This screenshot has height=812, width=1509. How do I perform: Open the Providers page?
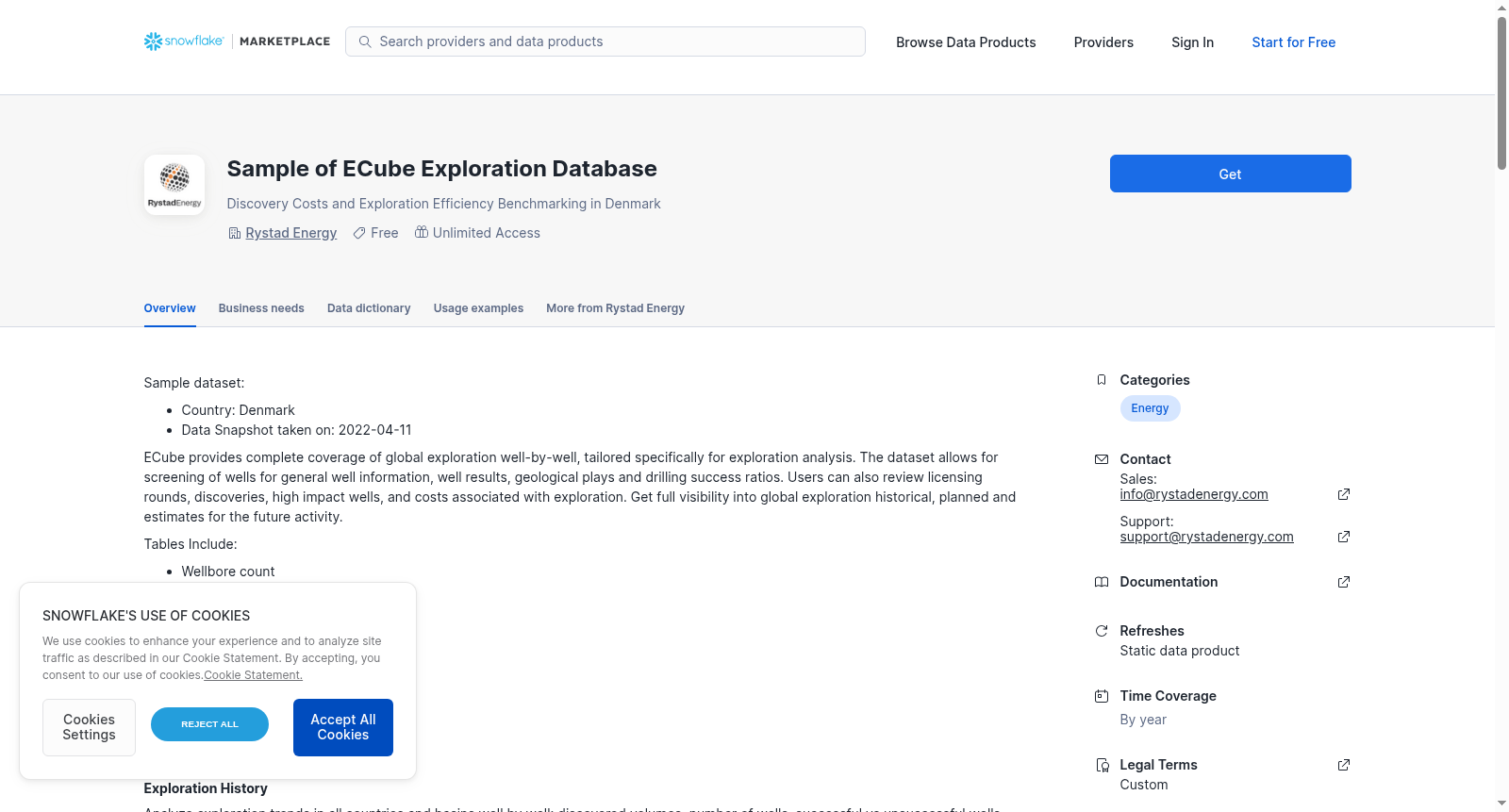[1103, 42]
